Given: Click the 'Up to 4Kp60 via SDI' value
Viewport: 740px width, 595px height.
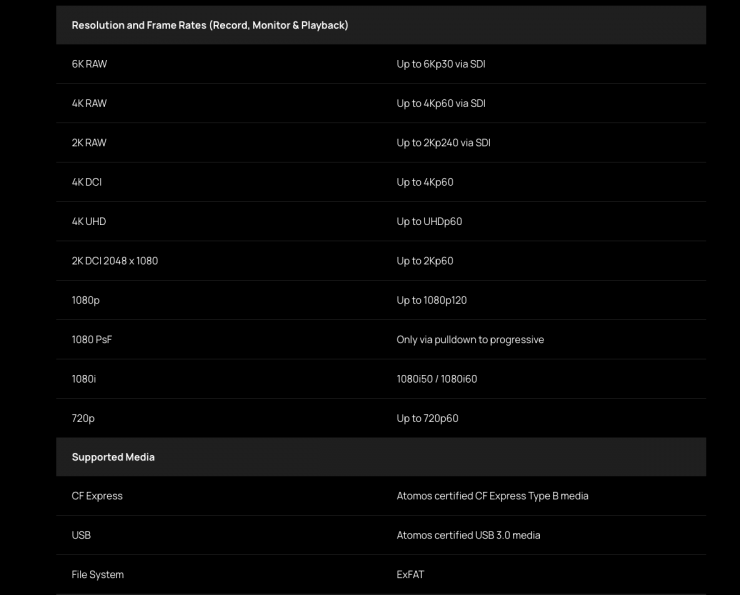Looking at the screenshot, I should [441, 103].
